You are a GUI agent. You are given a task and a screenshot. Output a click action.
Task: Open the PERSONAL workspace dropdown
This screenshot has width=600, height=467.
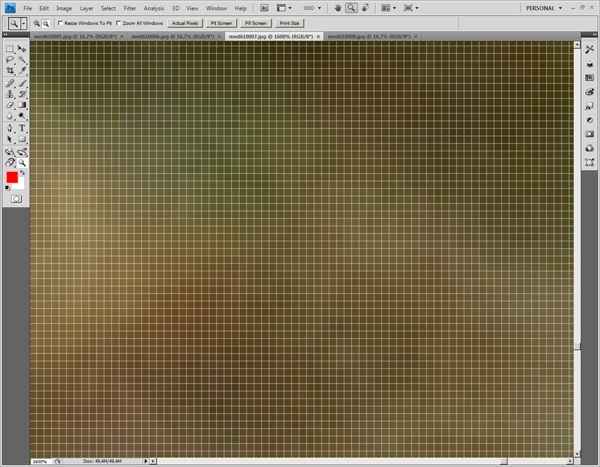click(543, 8)
